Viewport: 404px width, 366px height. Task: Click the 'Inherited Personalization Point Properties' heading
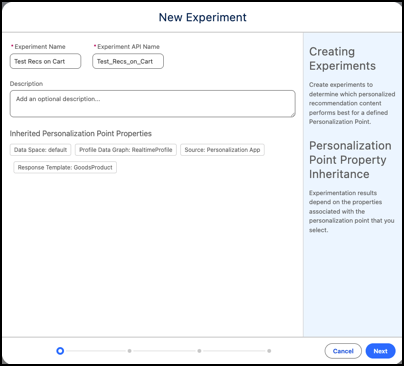(x=81, y=134)
